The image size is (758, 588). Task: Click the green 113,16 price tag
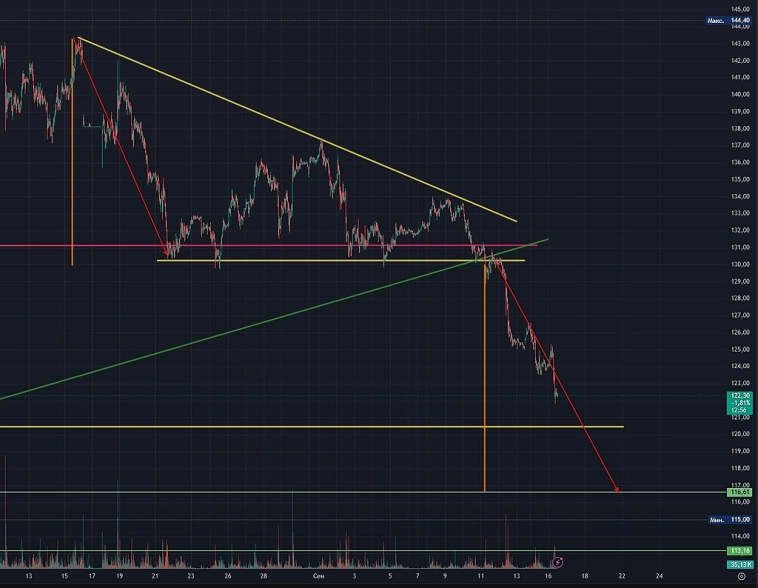(740, 550)
